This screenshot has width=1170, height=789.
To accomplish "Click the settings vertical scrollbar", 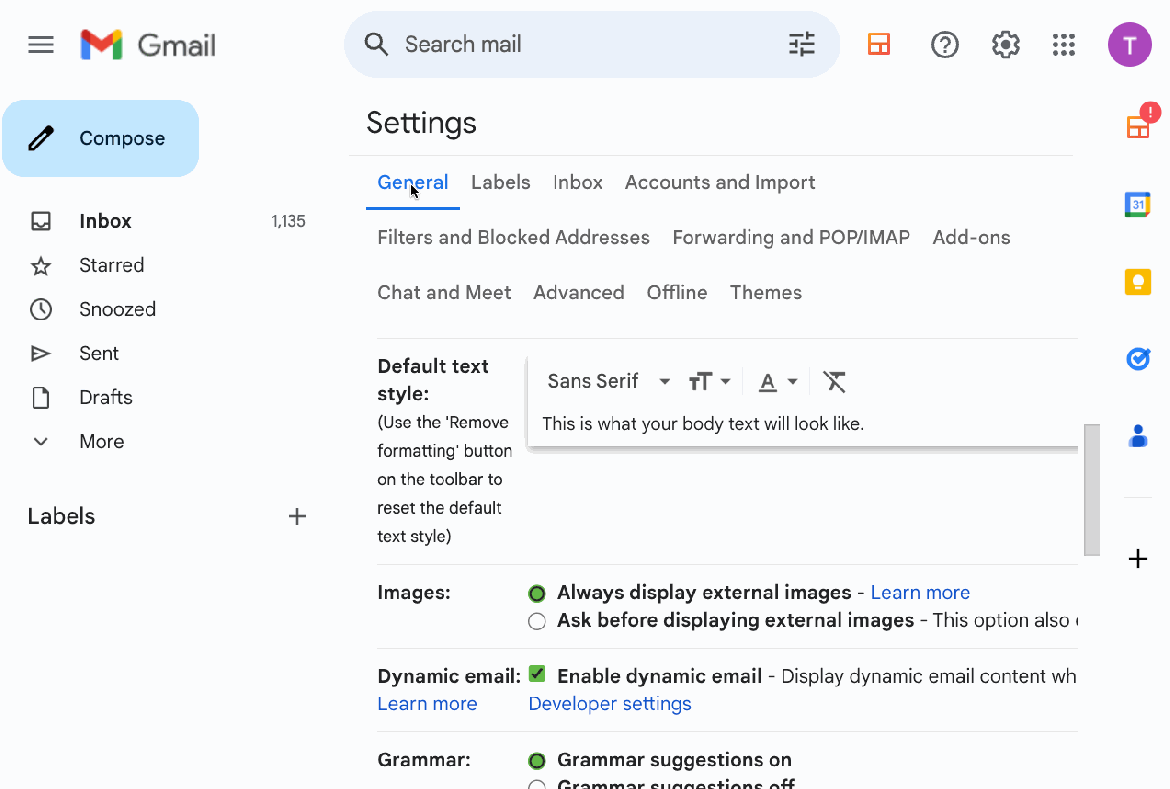I will [x=1092, y=490].
